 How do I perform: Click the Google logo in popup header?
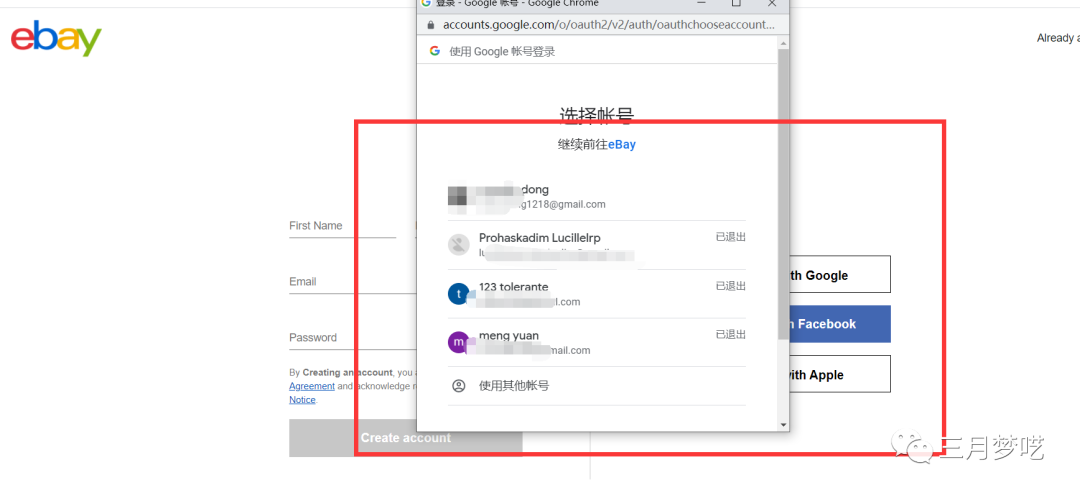tap(435, 51)
